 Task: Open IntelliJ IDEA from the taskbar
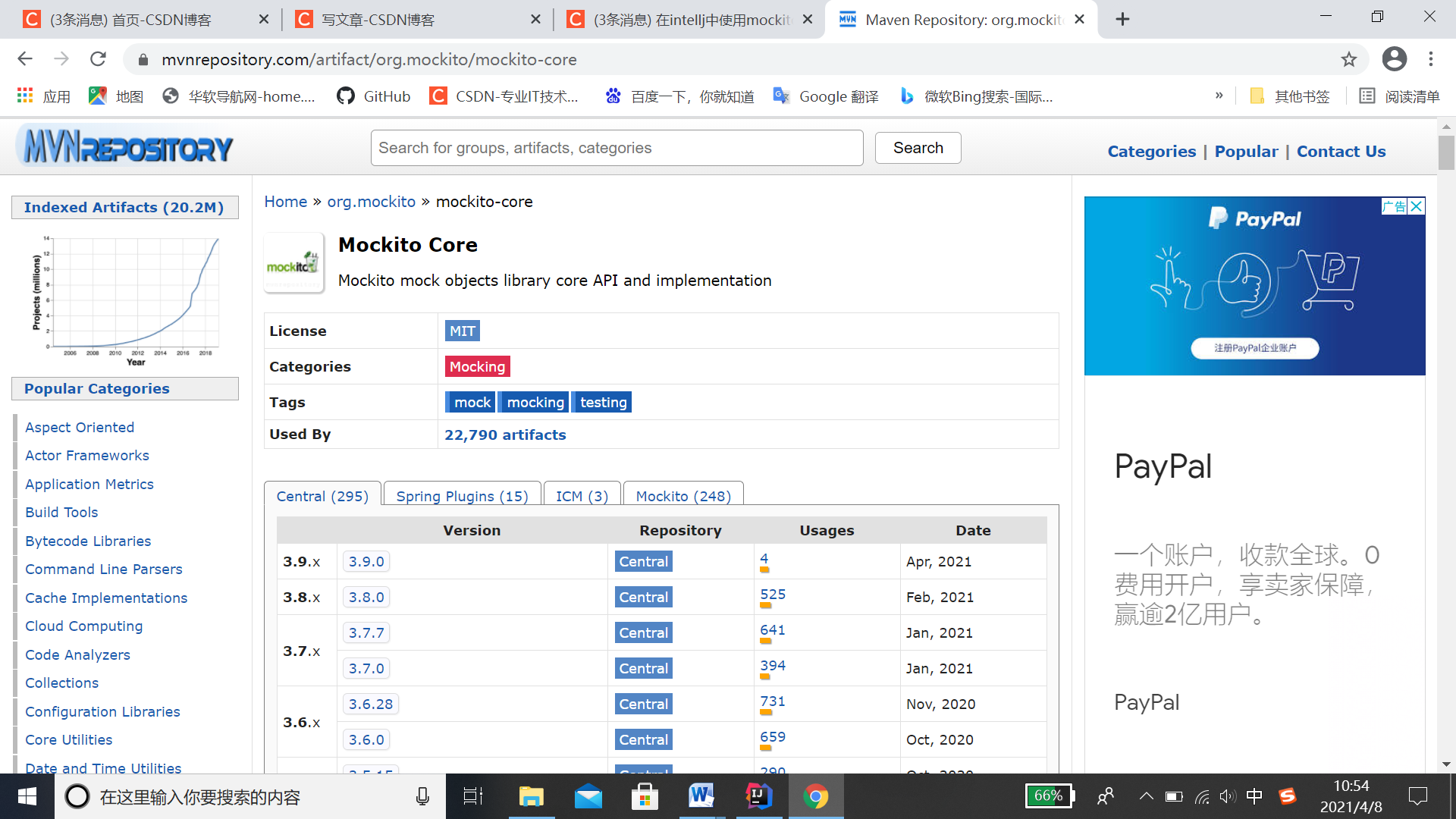click(x=758, y=796)
